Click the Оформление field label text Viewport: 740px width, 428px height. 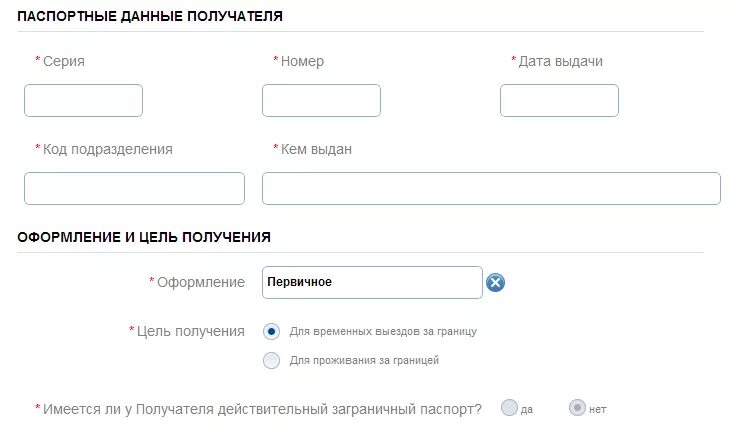(x=201, y=282)
